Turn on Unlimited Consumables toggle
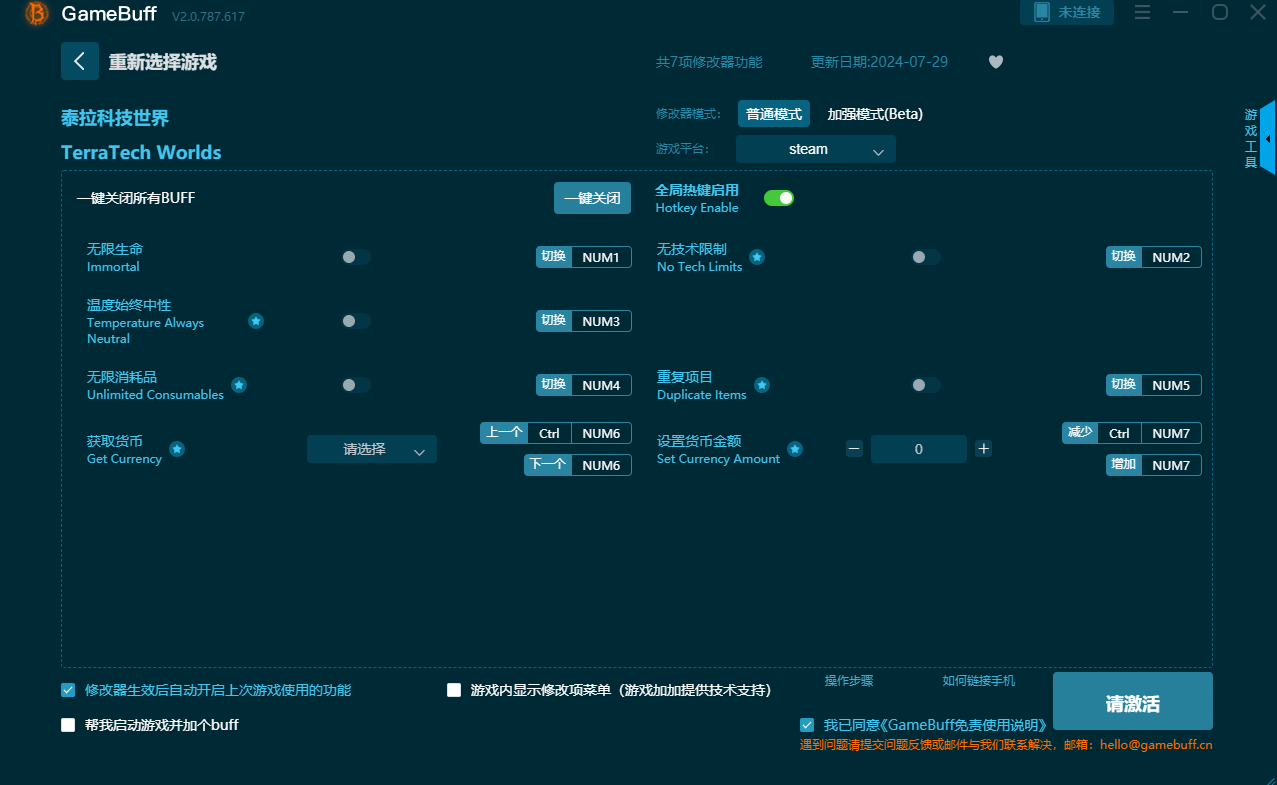 (x=356, y=385)
